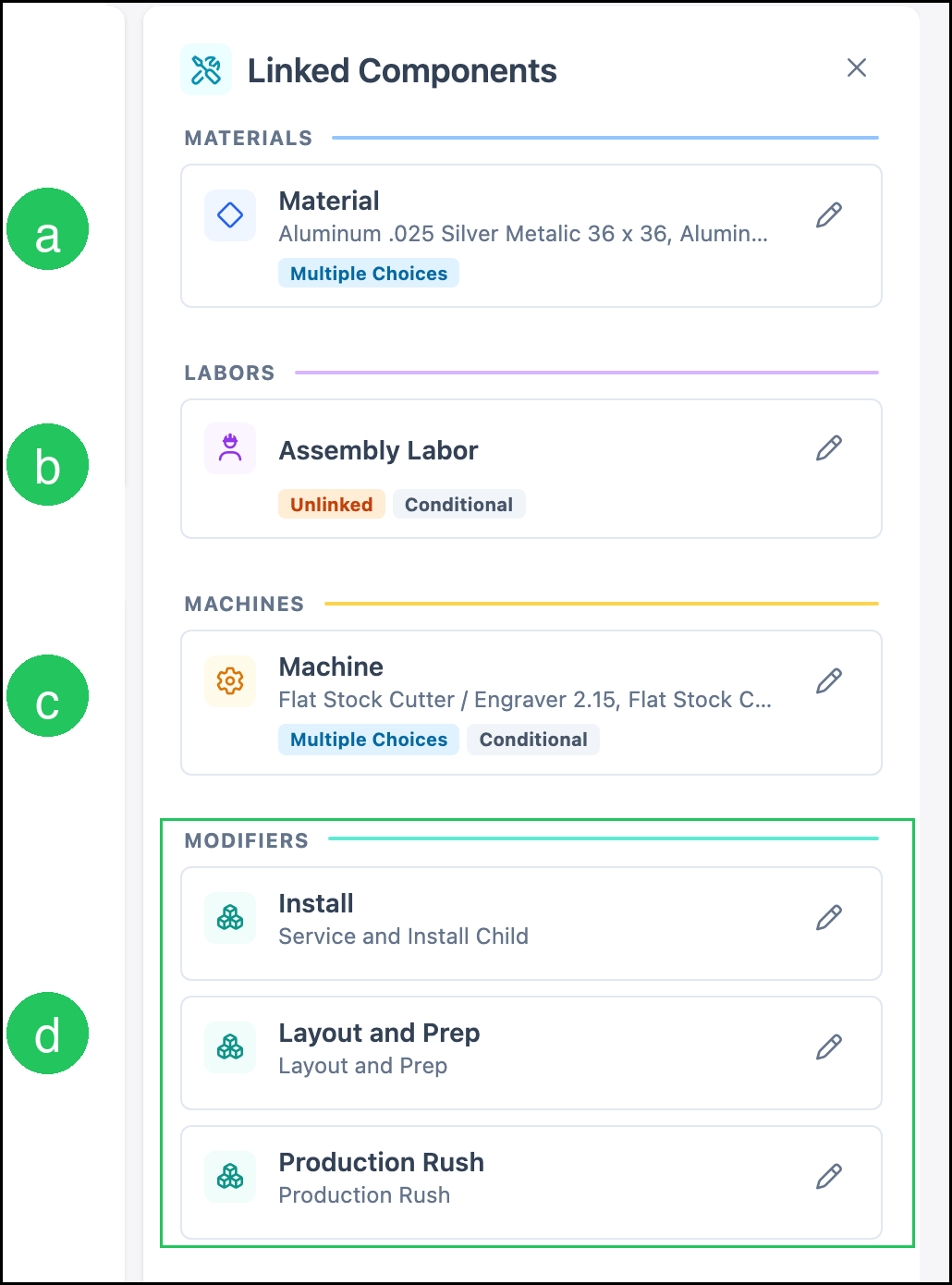Edit the Layout and Prep pencil icon
The height and width of the screenshot is (1285, 952).
[829, 1046]
